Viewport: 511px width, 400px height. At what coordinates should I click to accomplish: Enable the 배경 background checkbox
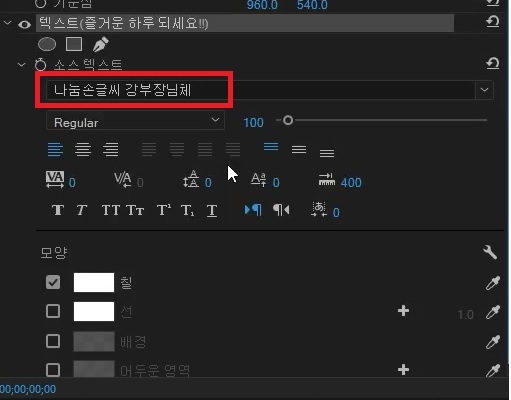[53, 341]
